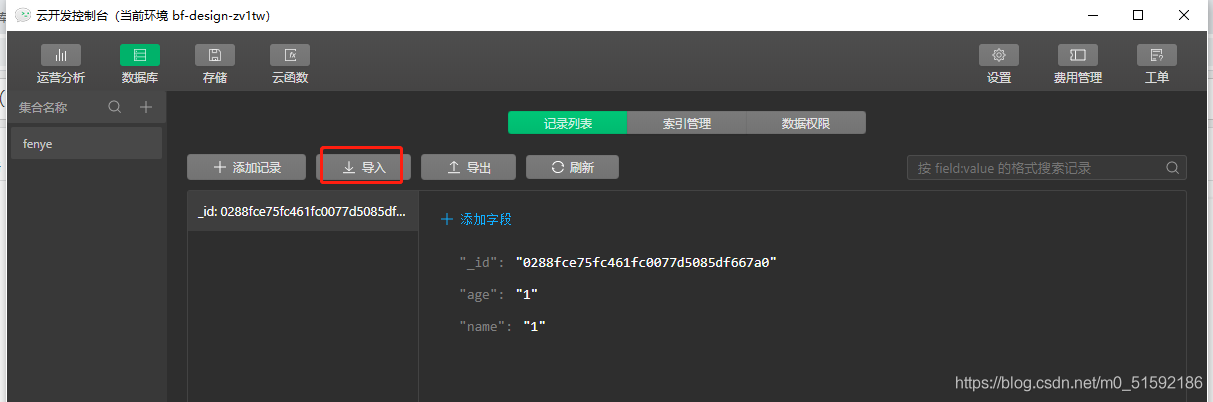Select the fenye collection

87,143
